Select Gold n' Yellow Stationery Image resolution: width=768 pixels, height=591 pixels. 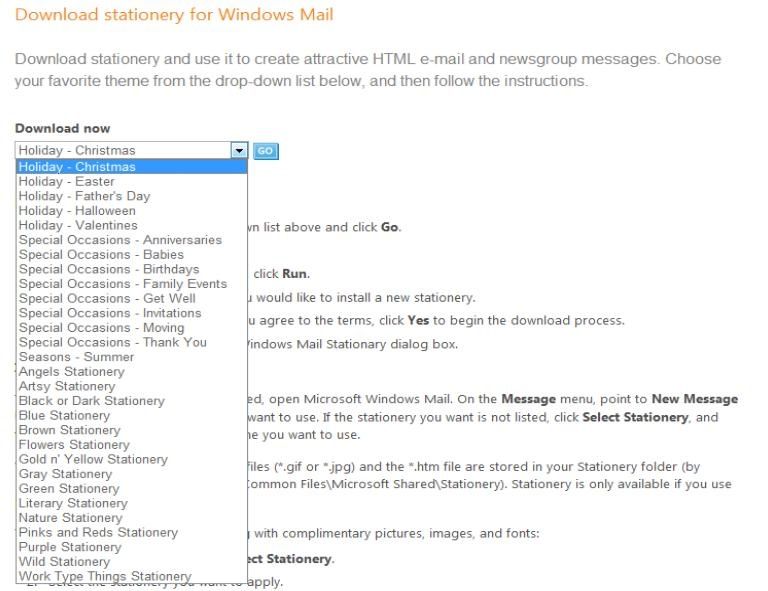(x=93, y=459)
